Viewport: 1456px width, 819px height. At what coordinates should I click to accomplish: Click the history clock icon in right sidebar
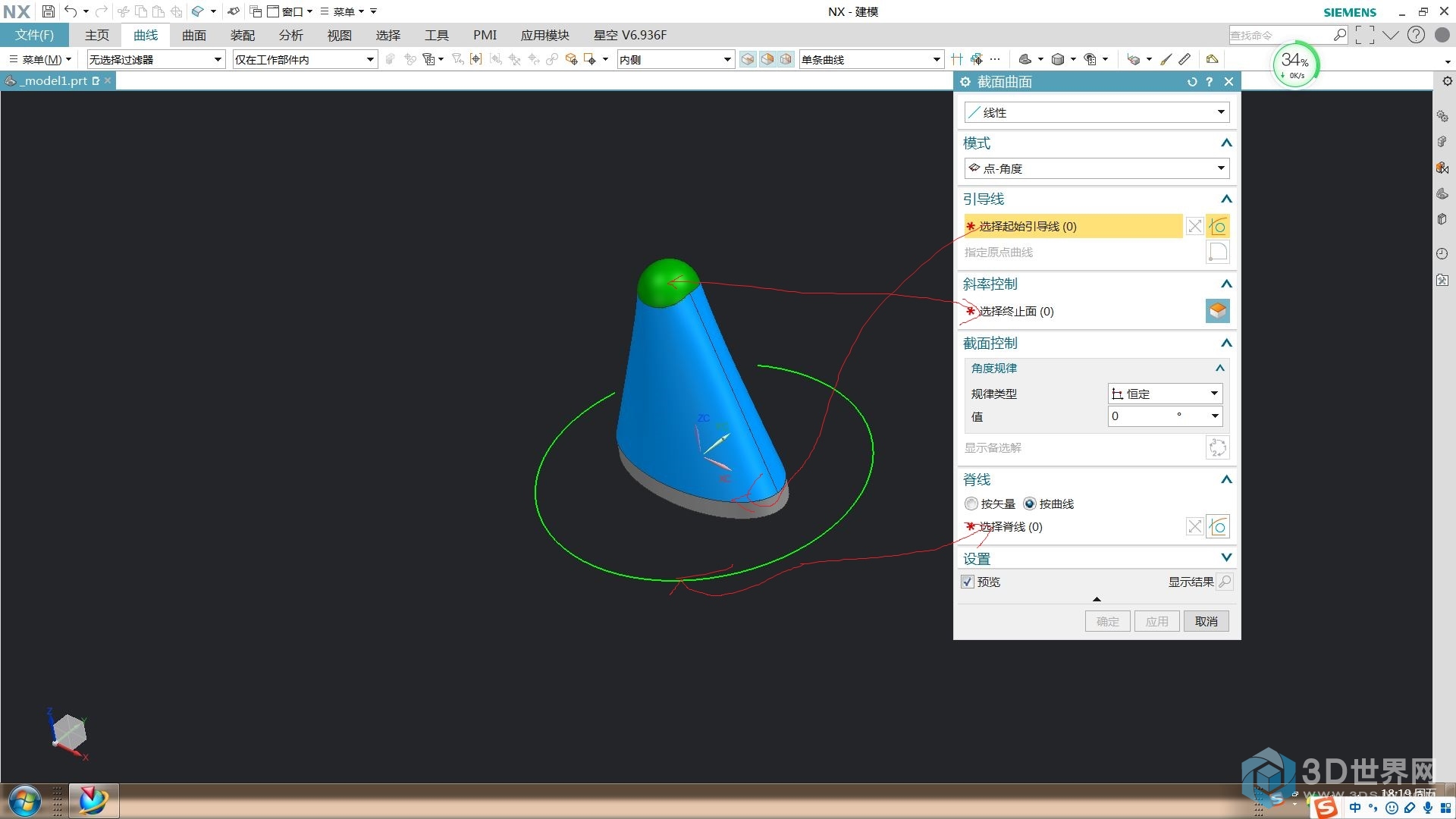(1442, 253)
